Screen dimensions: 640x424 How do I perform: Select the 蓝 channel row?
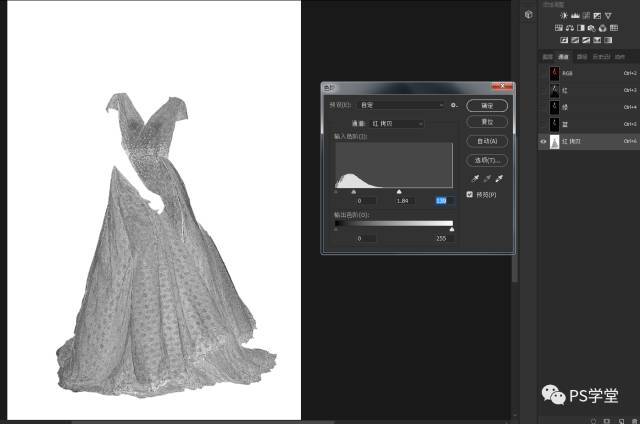point(589,124)
